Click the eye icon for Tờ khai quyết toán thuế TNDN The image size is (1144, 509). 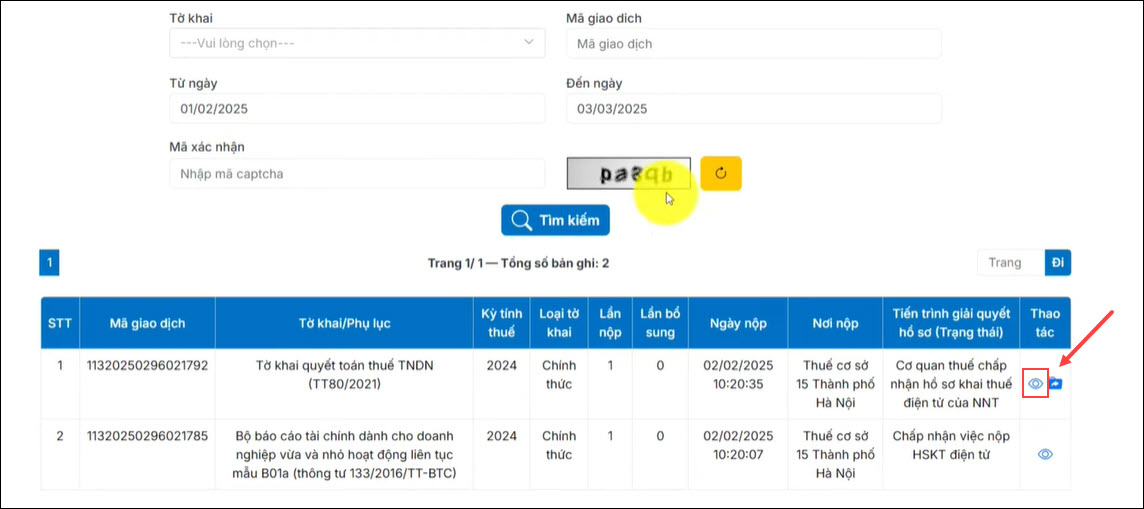[1036, 383]
